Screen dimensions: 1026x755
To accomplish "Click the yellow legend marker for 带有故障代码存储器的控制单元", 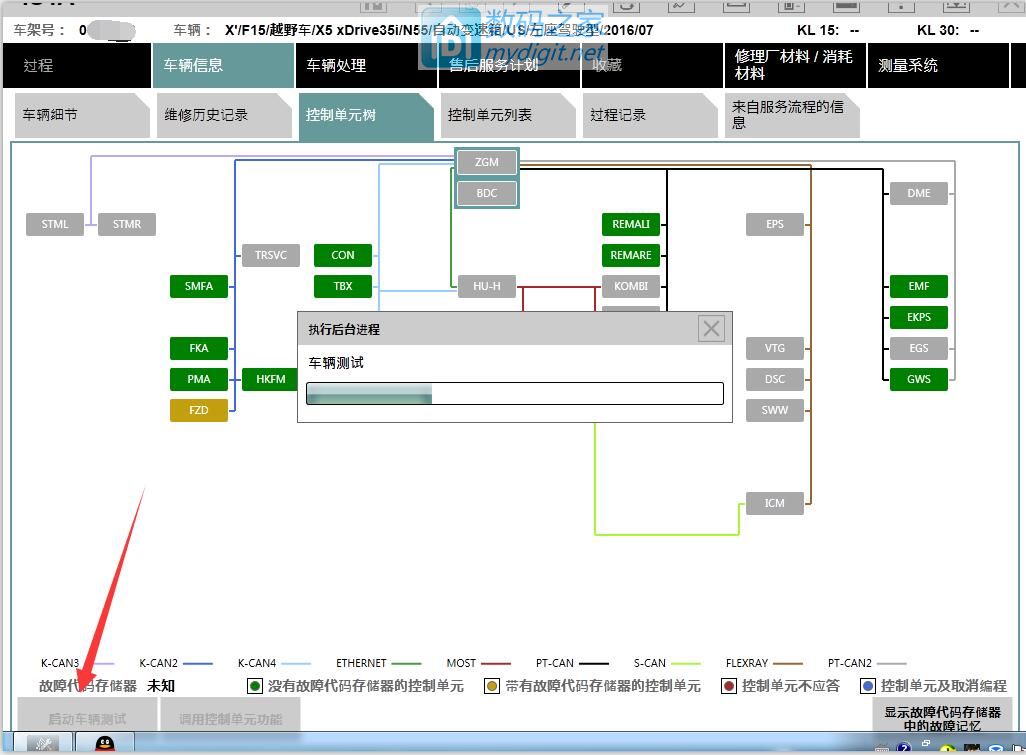I will point(492,686).
